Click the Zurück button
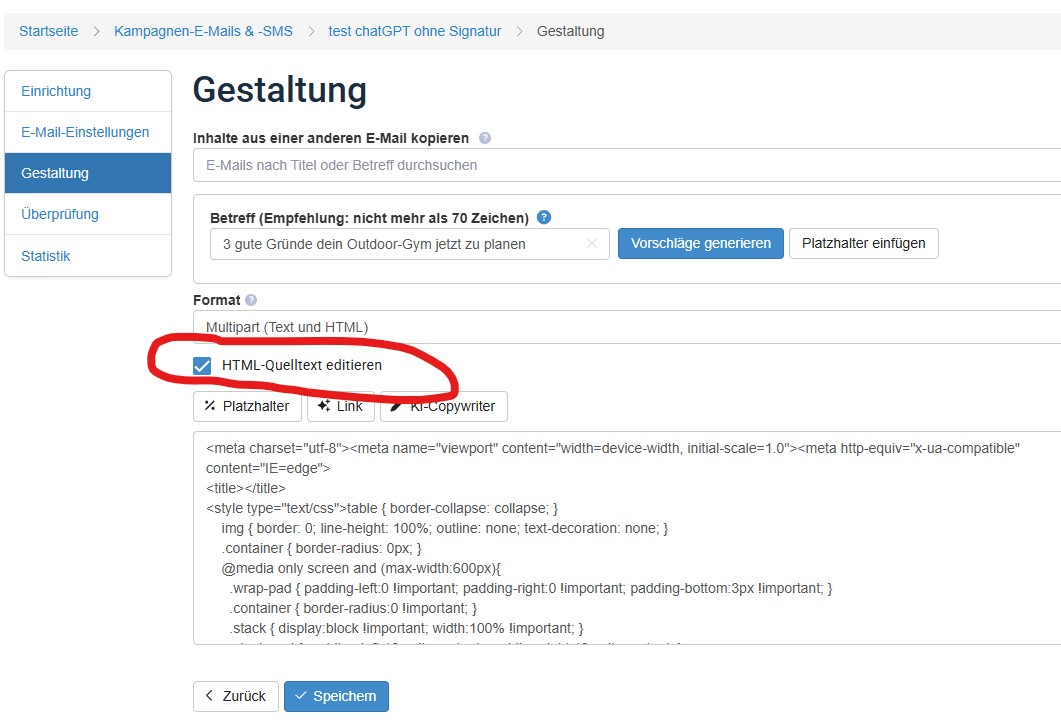Image resolution: width=1061 pixels, height=723 pixels. tap(235, 696)
